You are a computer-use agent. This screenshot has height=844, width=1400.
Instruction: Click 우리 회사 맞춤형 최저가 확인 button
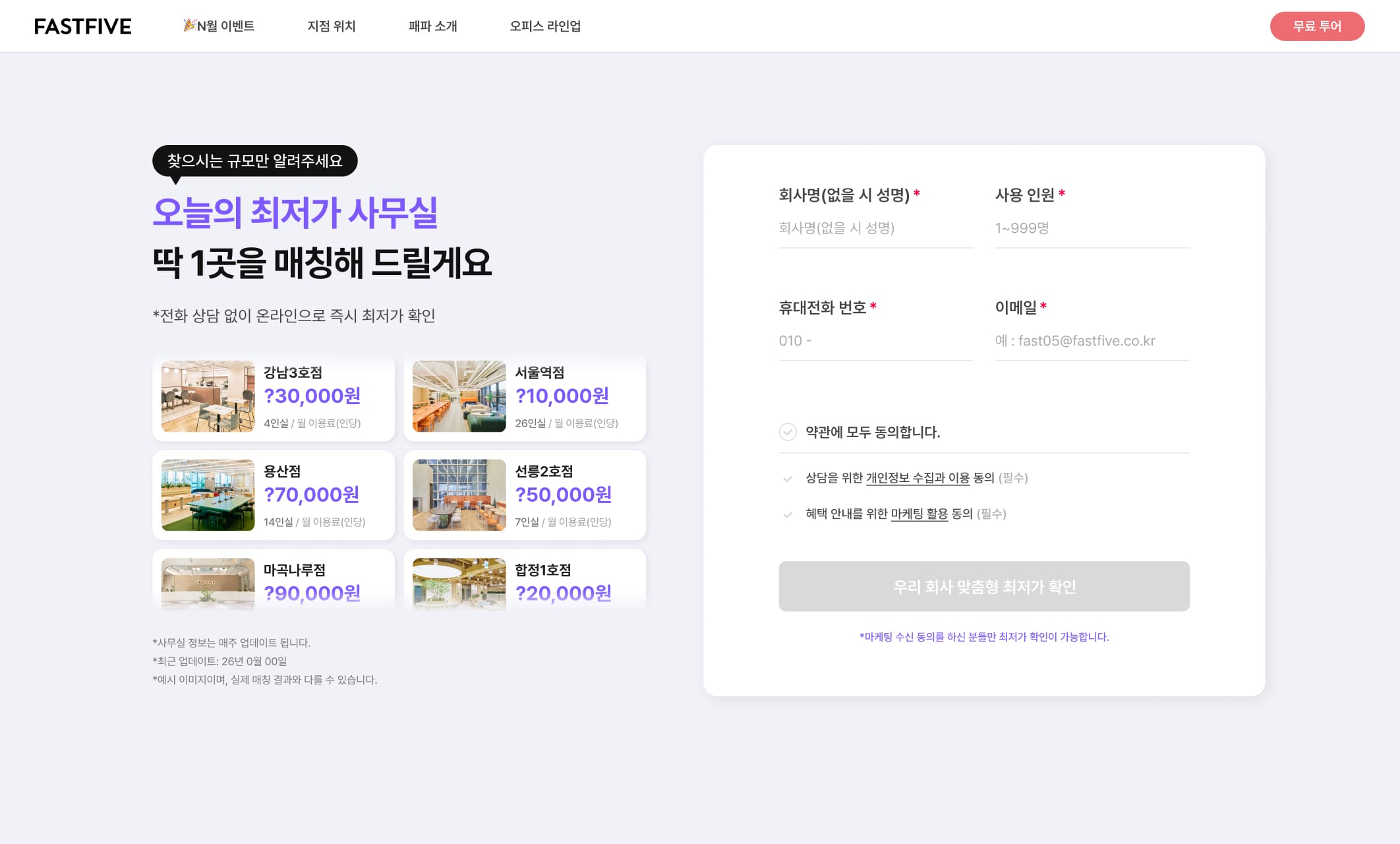point(984,586)
